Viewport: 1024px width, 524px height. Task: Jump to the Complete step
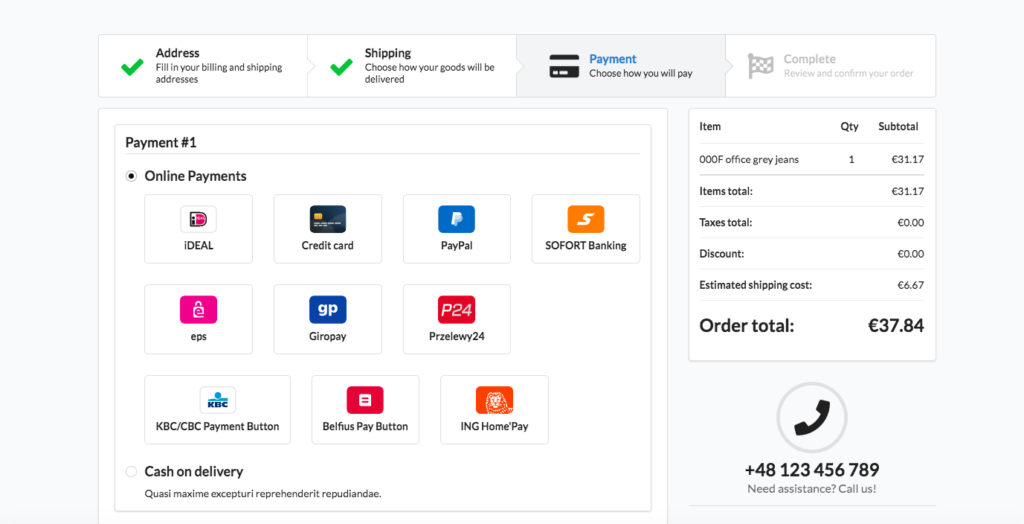tap(831, 66)
